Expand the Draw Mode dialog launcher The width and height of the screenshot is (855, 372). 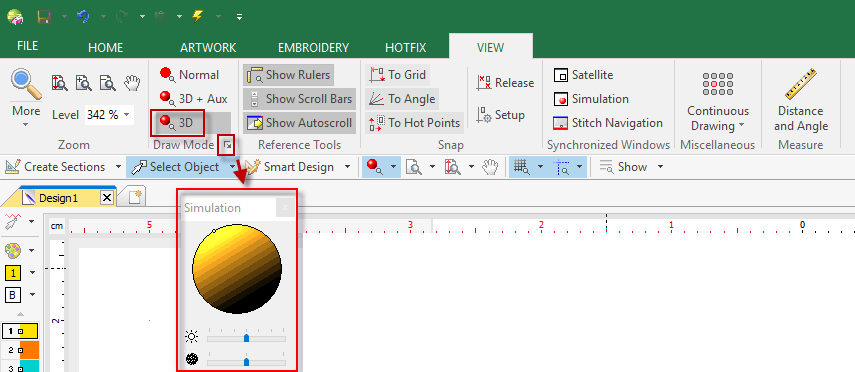[x=226, y=145]
